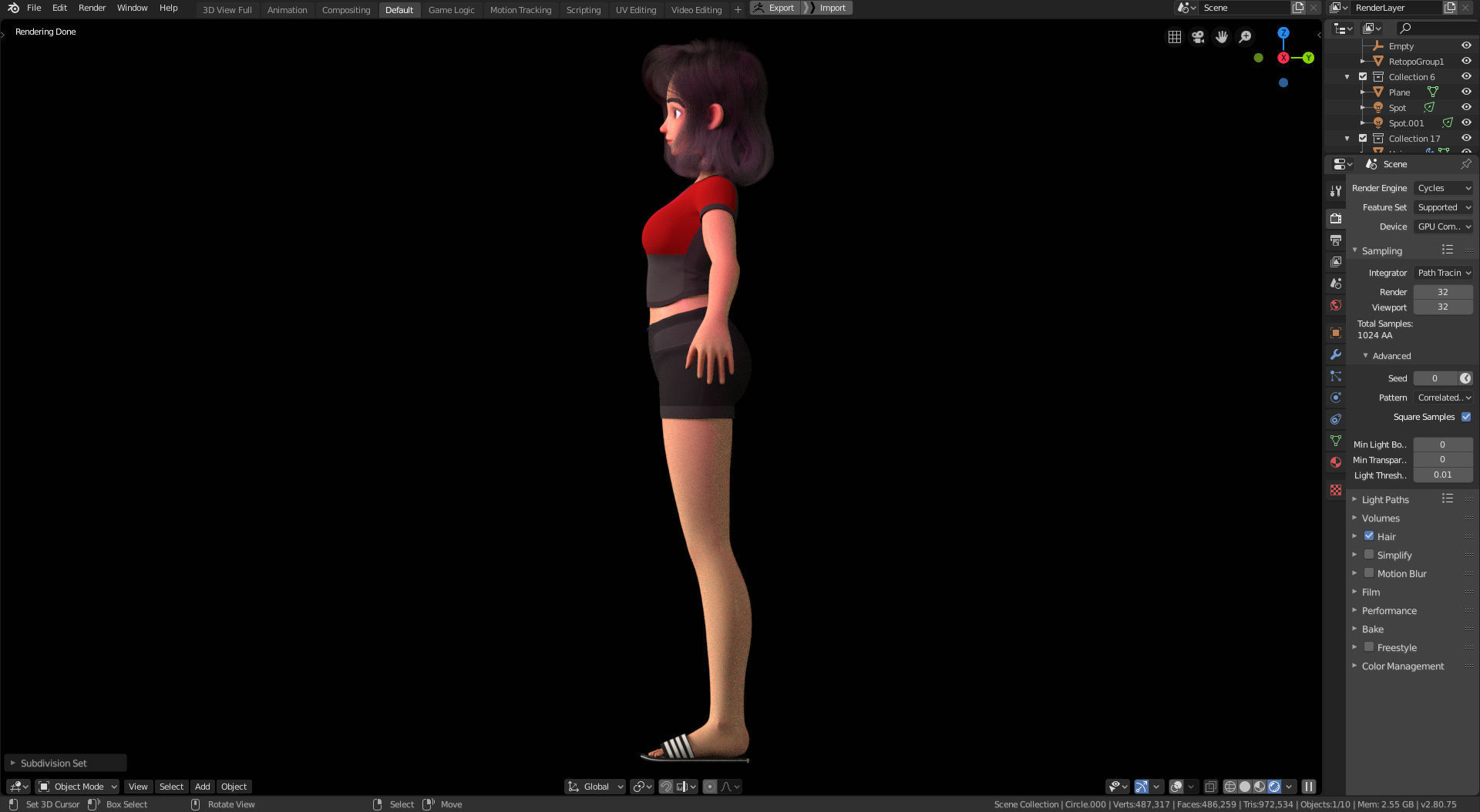Viewport: 1480px width, 812px height.
Task: Open the Render menu
Action: click(92, 8)
